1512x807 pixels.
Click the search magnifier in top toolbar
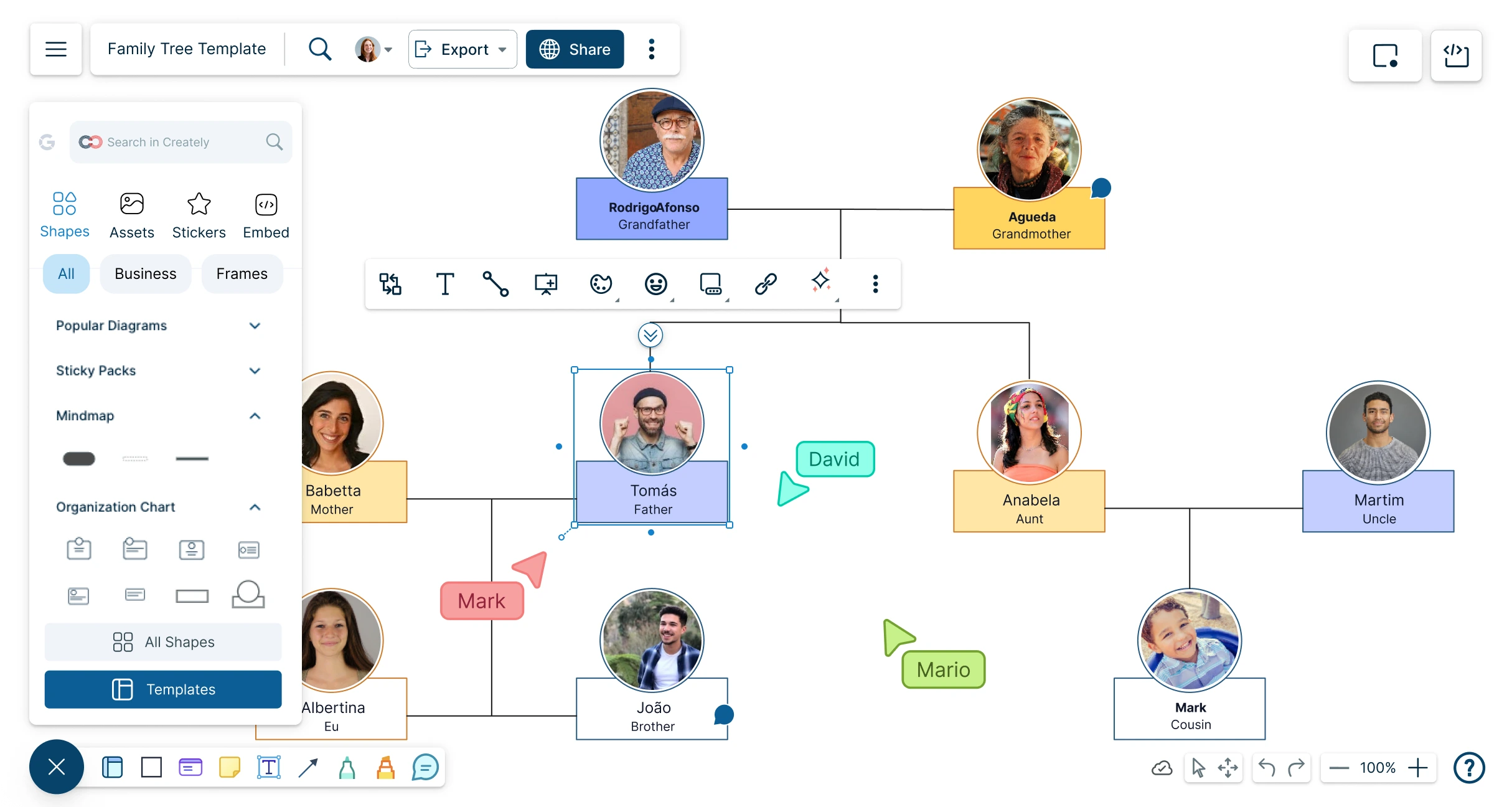point(320,49)
